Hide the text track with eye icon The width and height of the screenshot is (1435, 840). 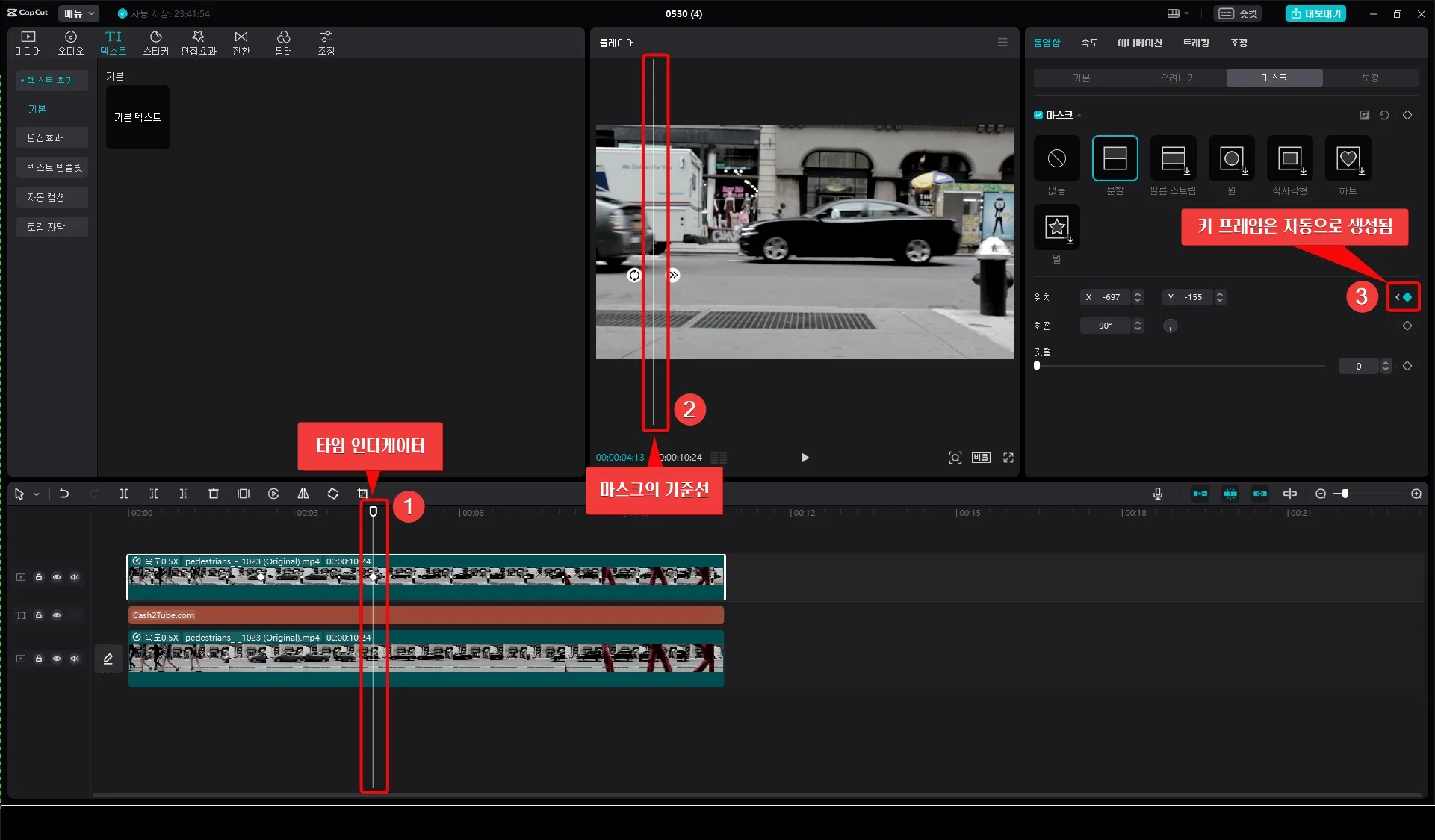[57, 615]
